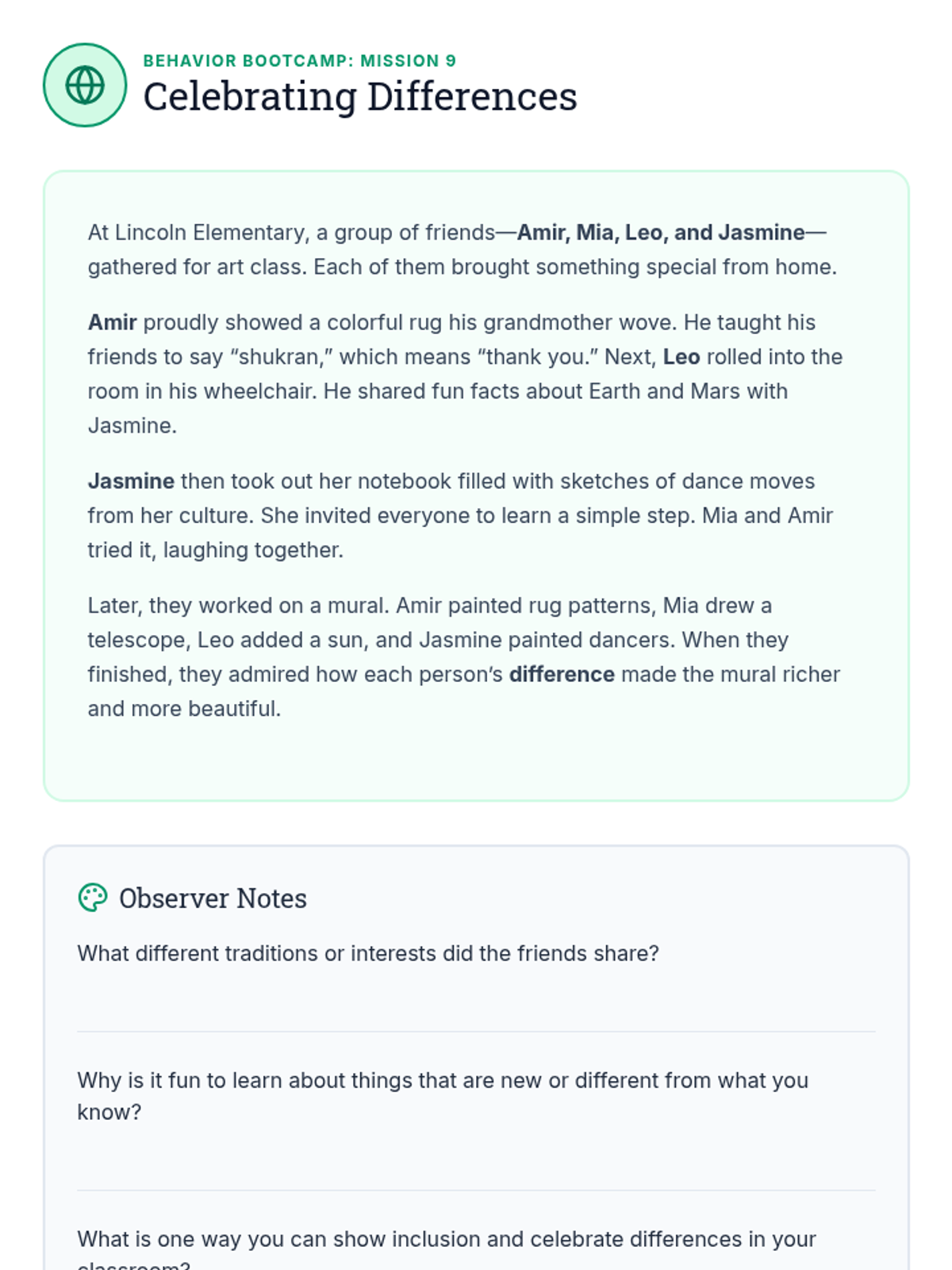This screenshot has width=952, height=1270.
Task: Click the "Observer Notes" heading
Action: [x=213, y=899]
